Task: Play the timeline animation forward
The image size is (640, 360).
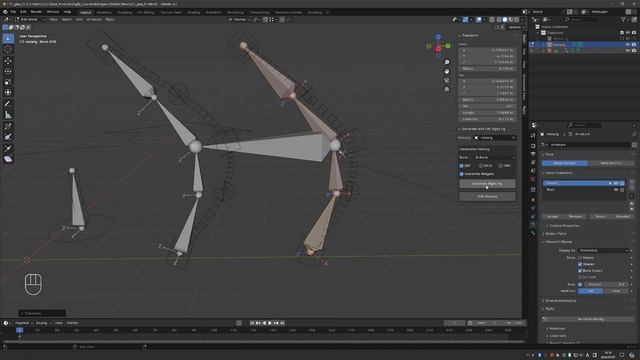Action: (x=270, y=323)
